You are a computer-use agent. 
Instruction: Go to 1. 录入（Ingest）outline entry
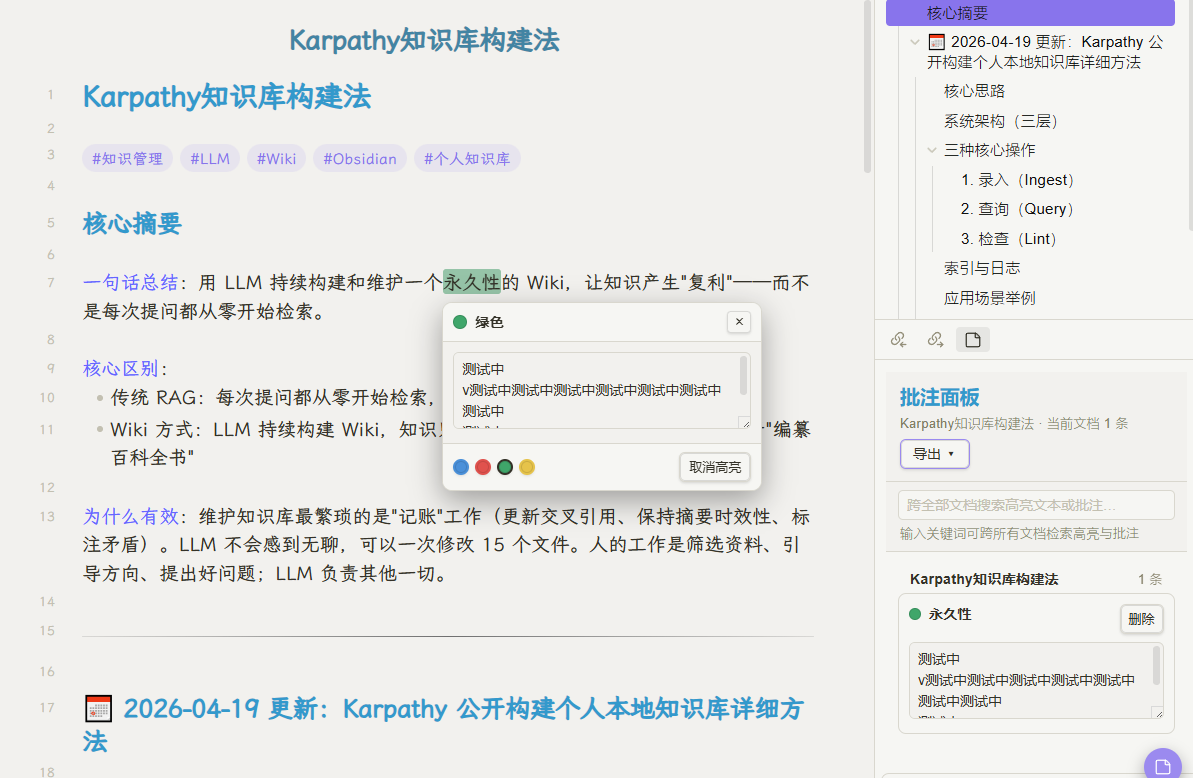(x=1018, y=180)
